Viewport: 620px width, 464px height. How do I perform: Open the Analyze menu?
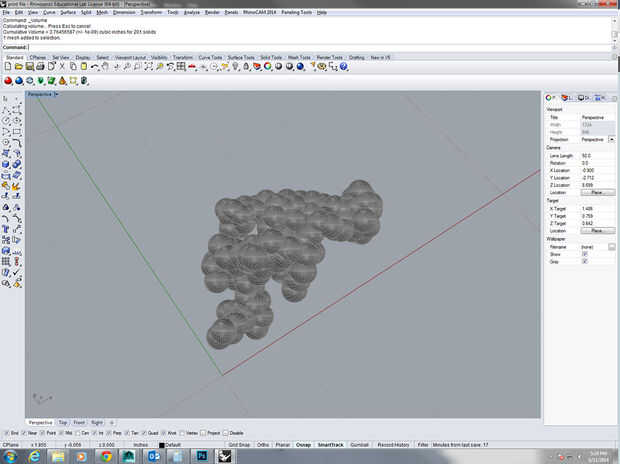pos(192,12)
